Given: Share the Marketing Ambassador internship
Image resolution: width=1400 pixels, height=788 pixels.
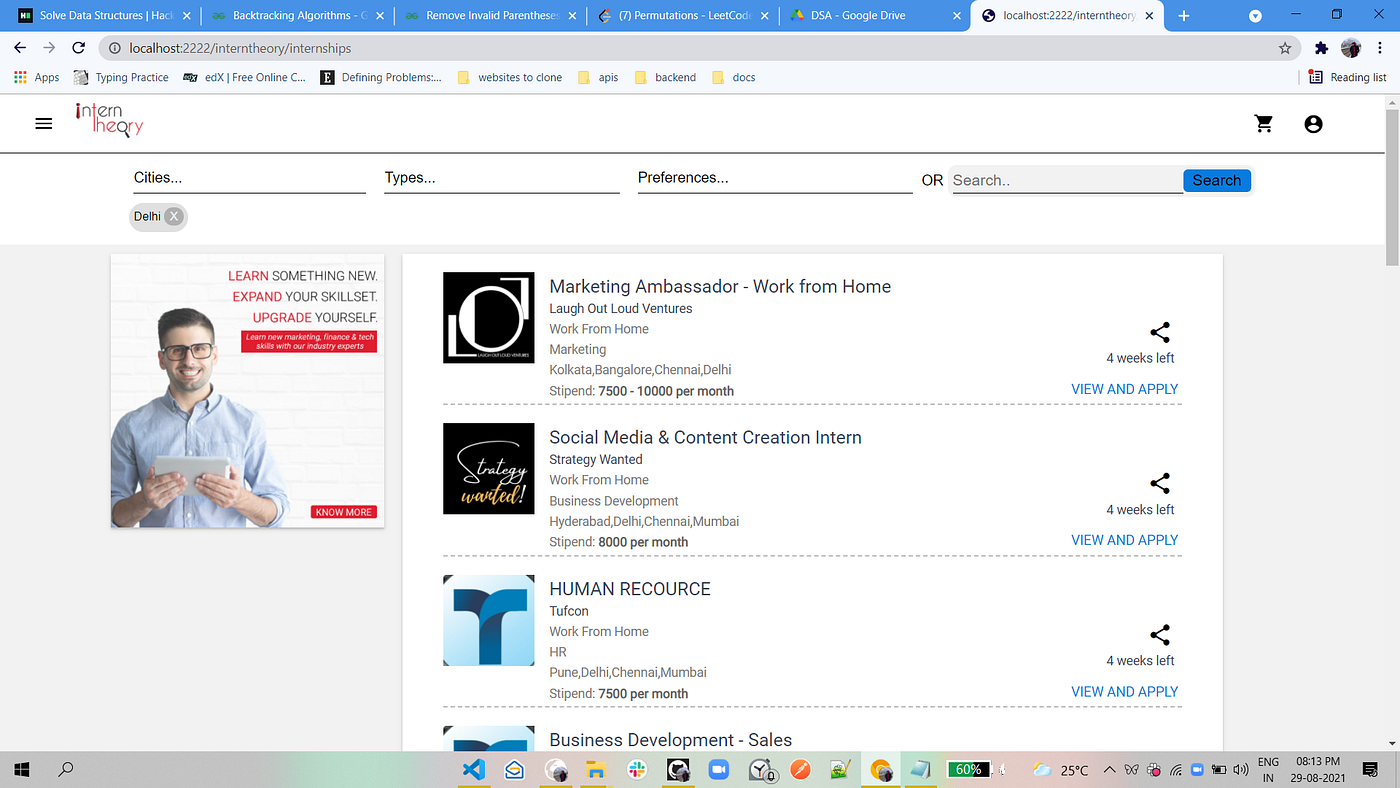Looking at the screenshot, I should (x=1160, y=333).
